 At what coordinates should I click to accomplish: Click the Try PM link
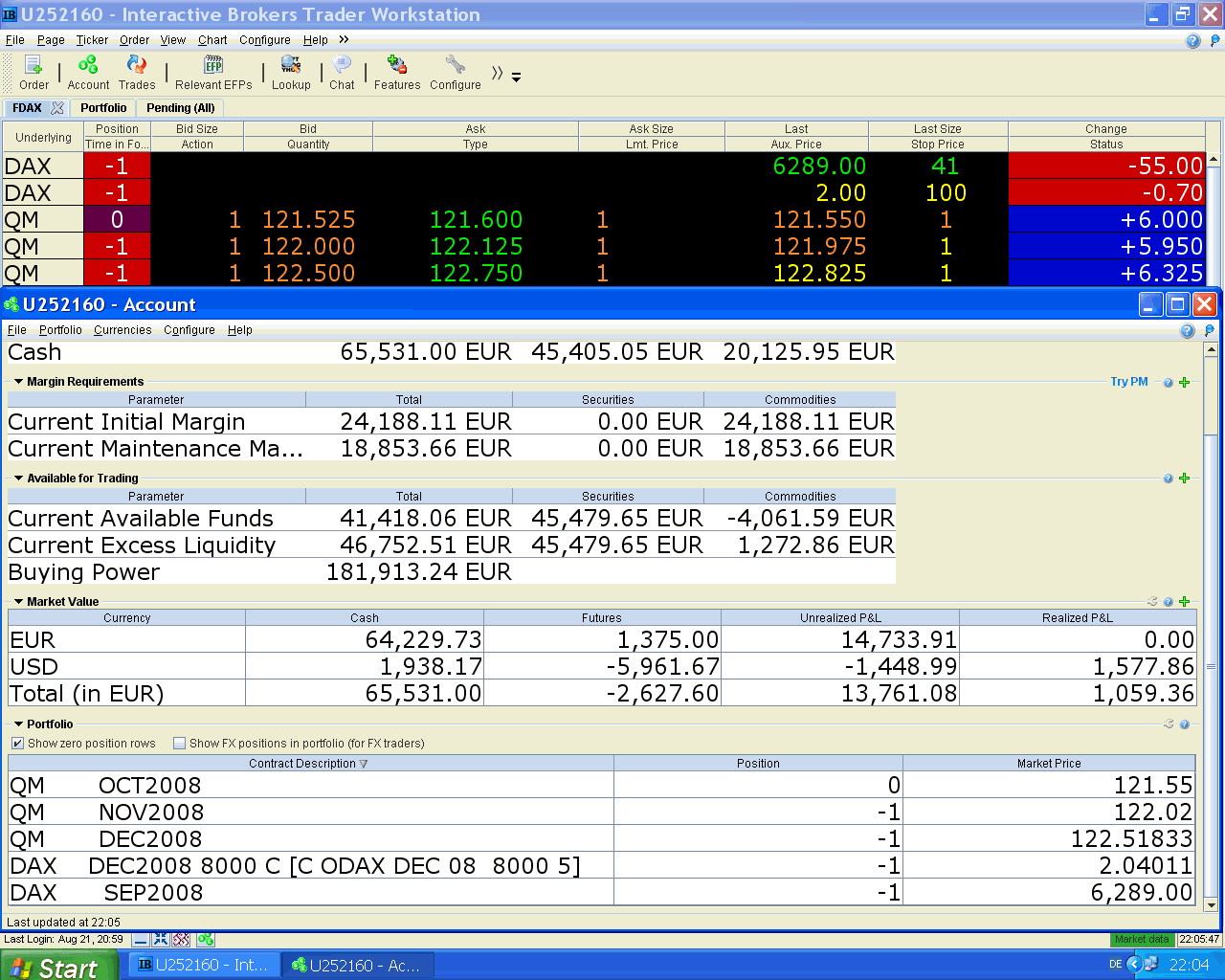tap(1129, 382)
